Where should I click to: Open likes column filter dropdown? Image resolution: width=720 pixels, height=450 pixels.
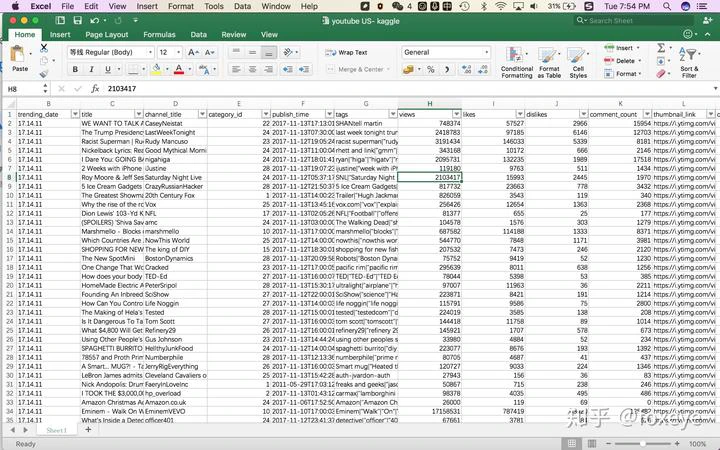pyautogui.click(x=520, y=114)
